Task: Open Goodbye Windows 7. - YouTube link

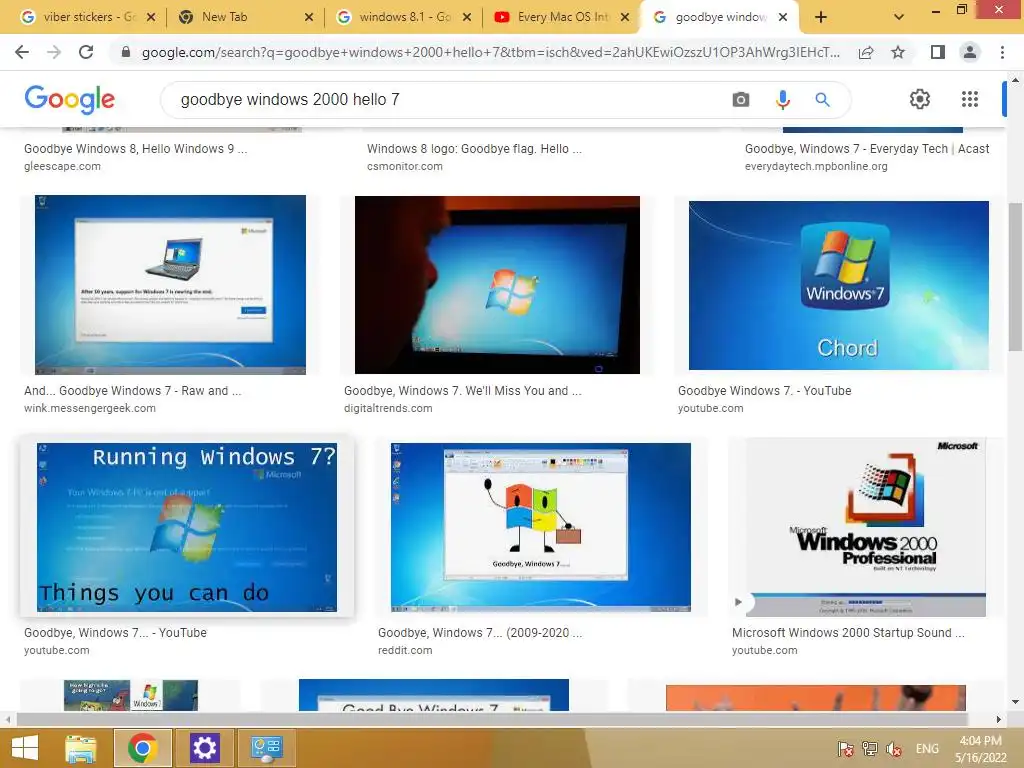Action: tap(765, 391)
